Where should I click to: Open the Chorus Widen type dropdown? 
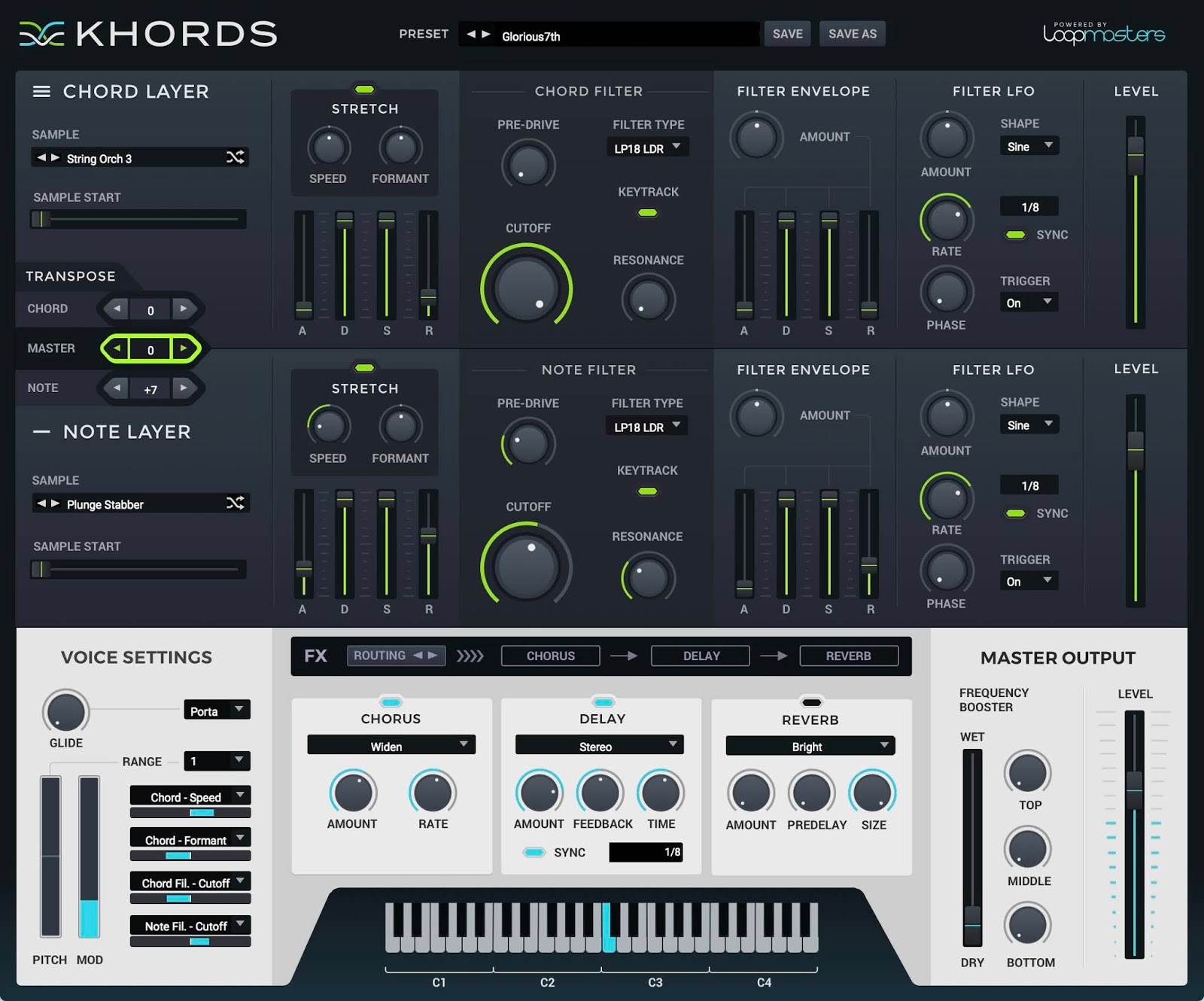click(x=391, y=745)
